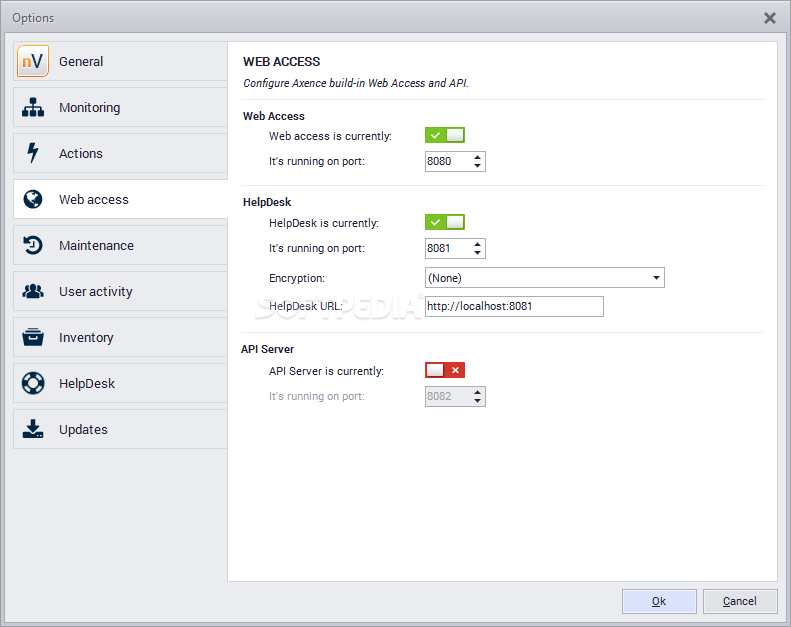Increase Web Access port with up arrow
The image size is (791, 627).
477,157
